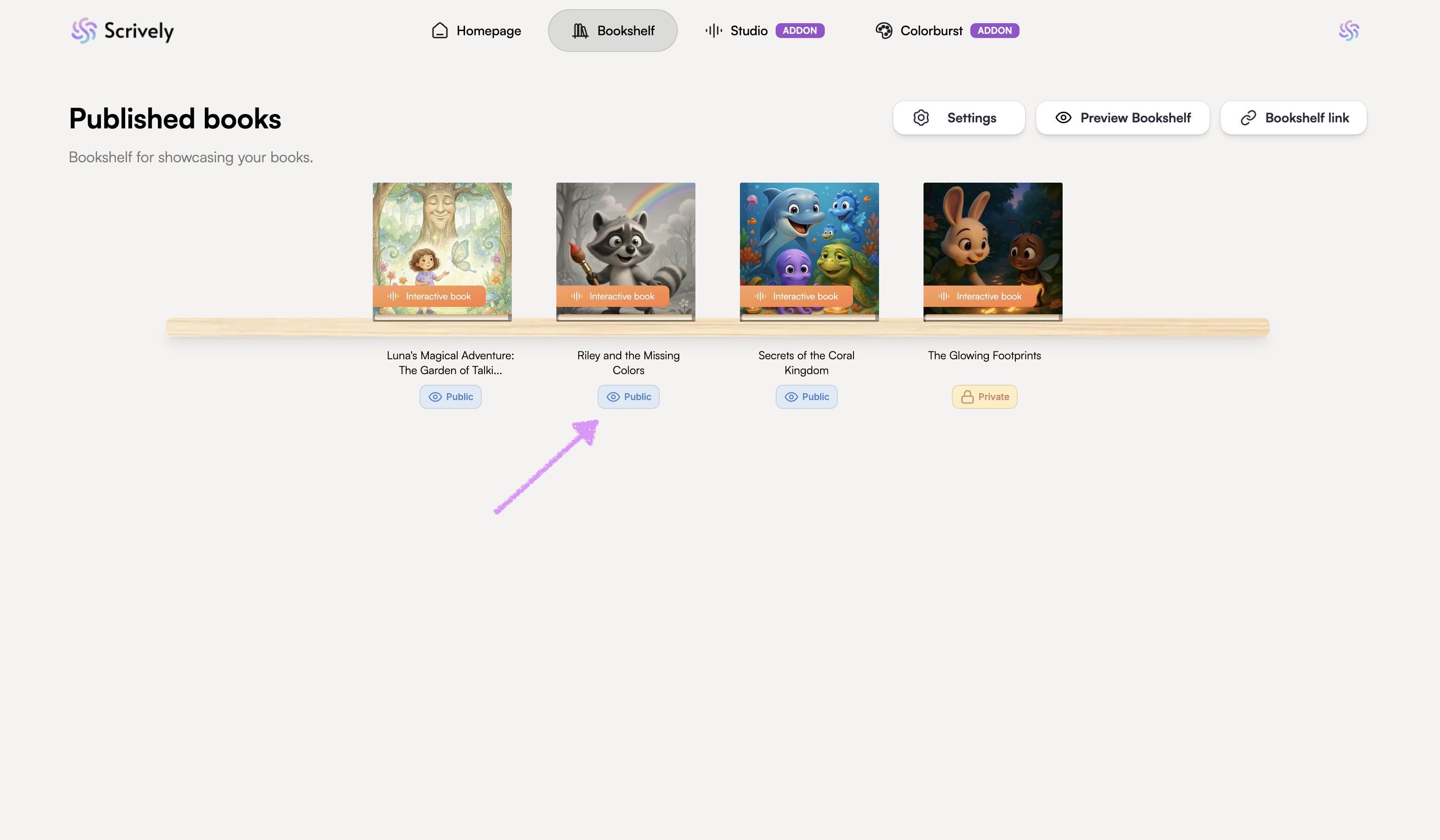Click the Settings gear icon

coord(921,118)
